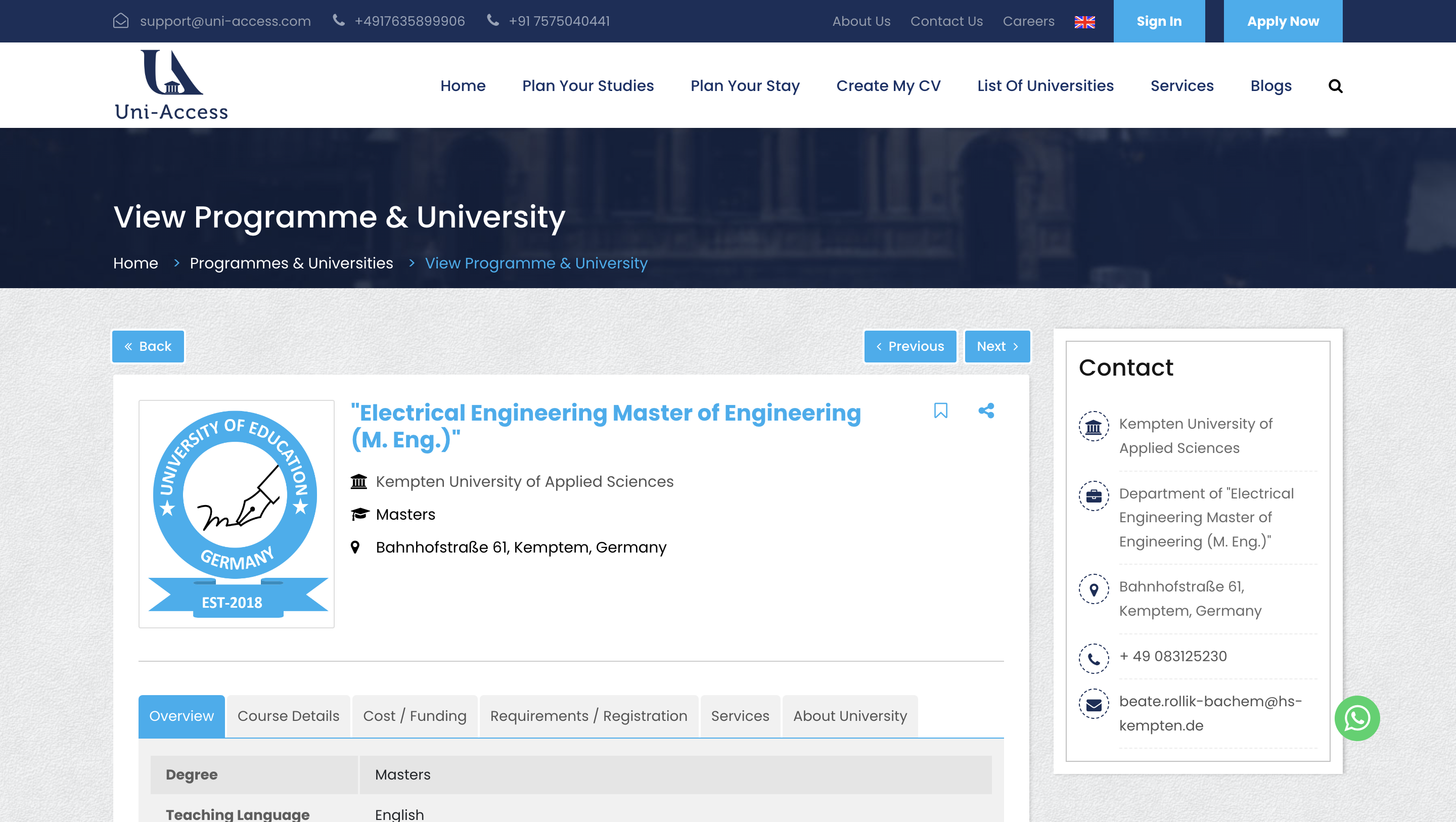Click Kempten University of Applied Sciences under title

tap(525, 482)
